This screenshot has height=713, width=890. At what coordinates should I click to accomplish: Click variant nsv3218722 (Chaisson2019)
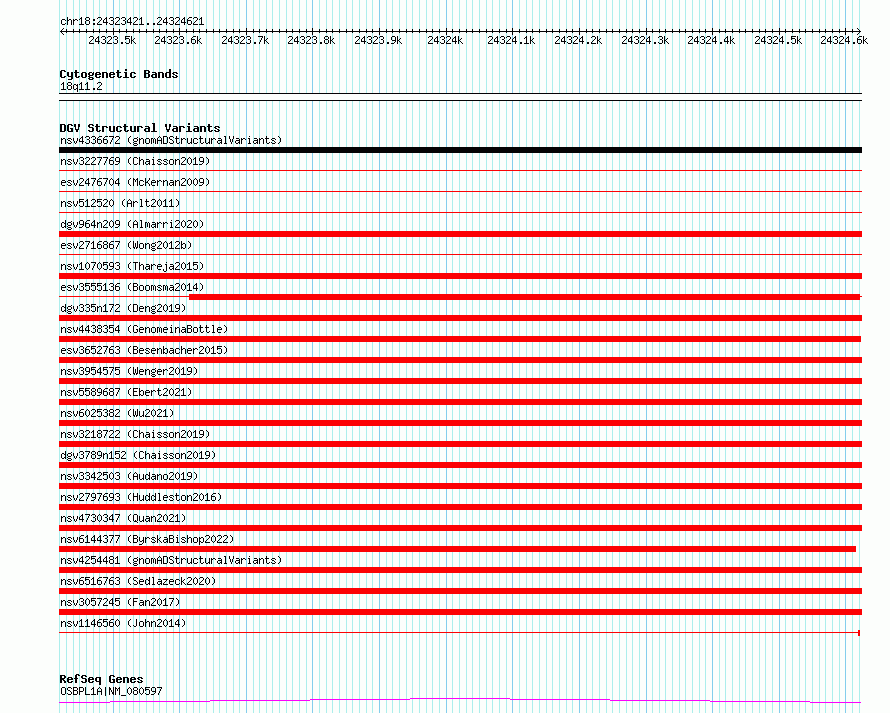coord(135,434)
